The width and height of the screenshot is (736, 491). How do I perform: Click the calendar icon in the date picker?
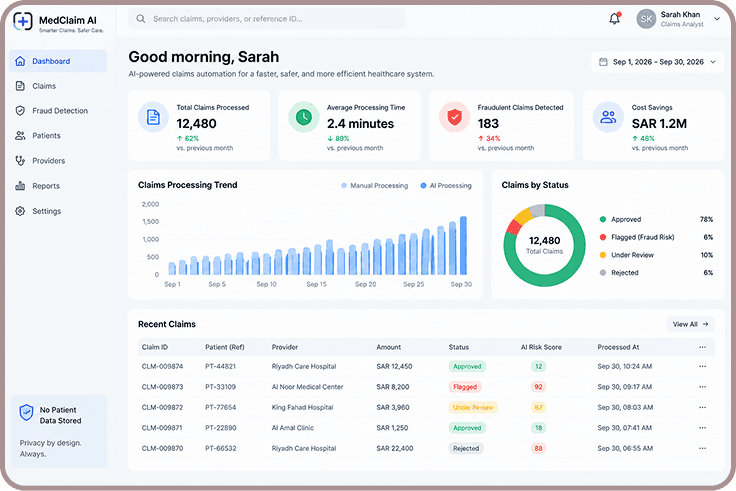(x=603, y=62)
